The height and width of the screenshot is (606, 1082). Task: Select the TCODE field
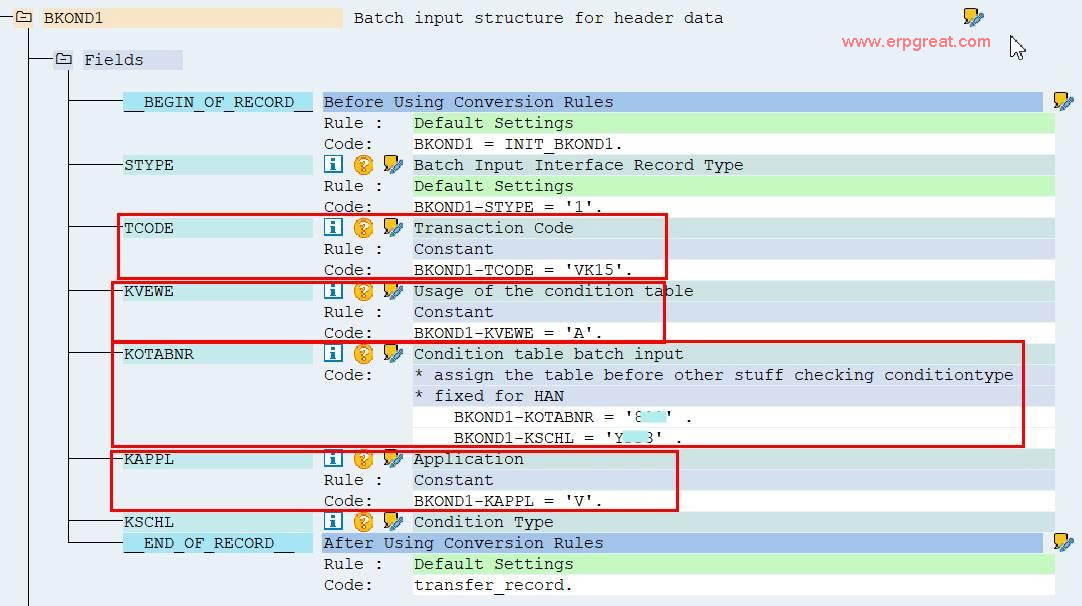coord(218,228)
